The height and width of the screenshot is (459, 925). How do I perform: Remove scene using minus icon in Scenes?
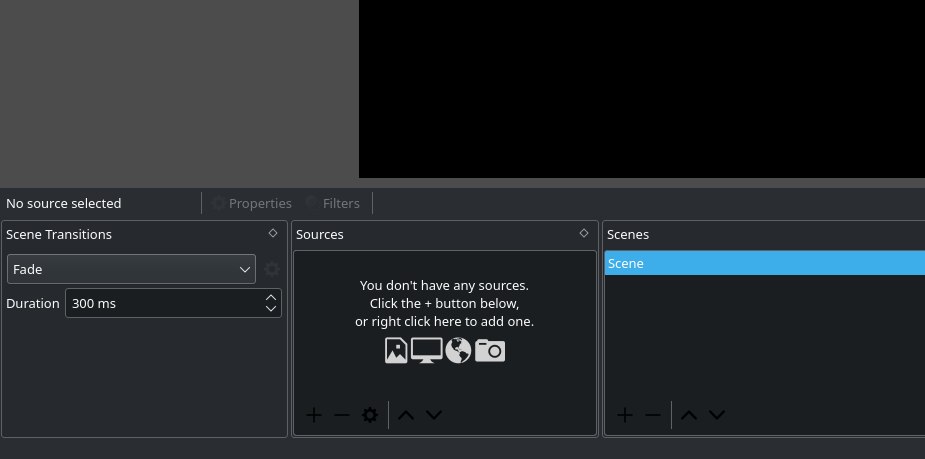[652, 415]
